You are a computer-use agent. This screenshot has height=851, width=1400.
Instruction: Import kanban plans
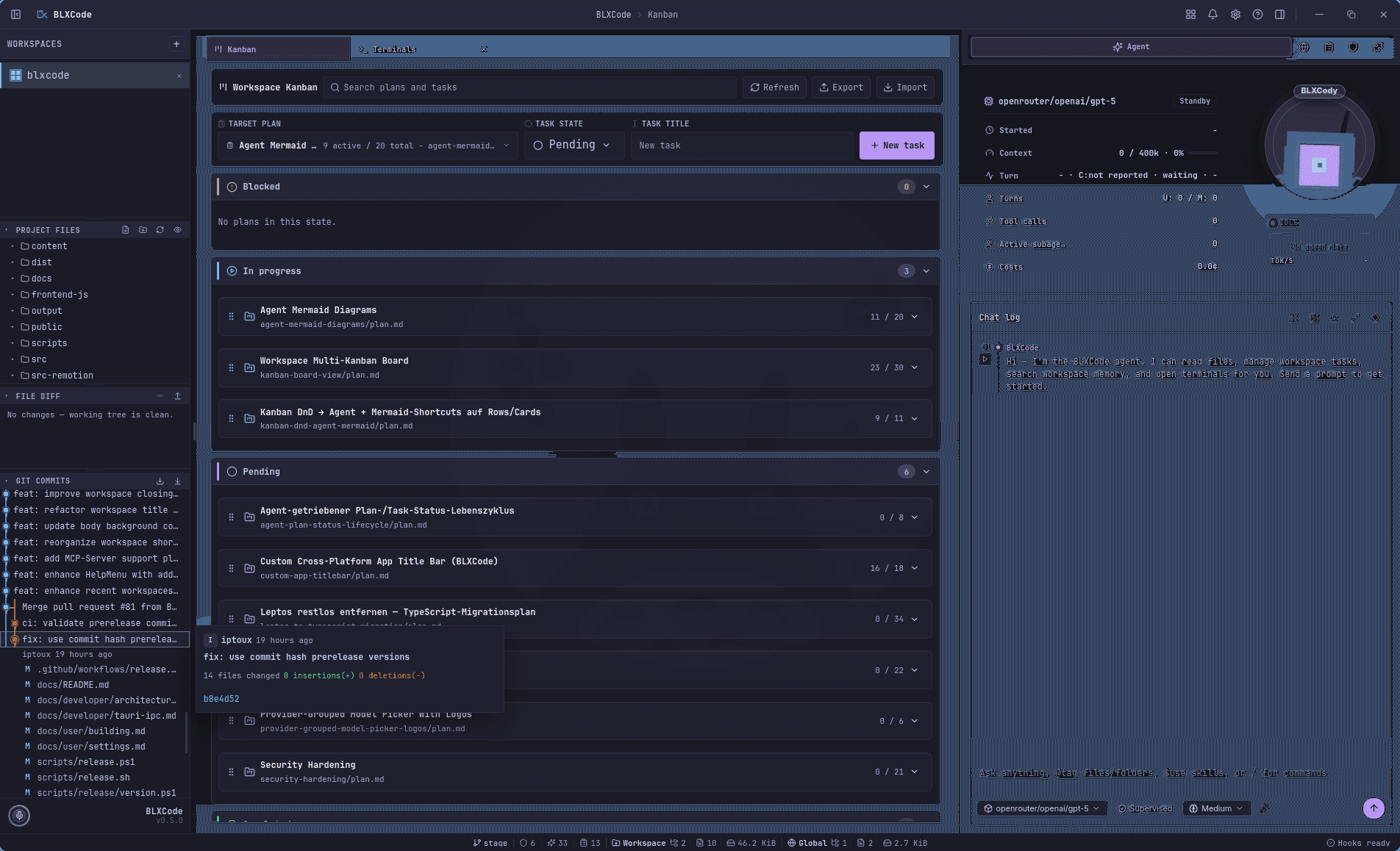pos(905,87)
